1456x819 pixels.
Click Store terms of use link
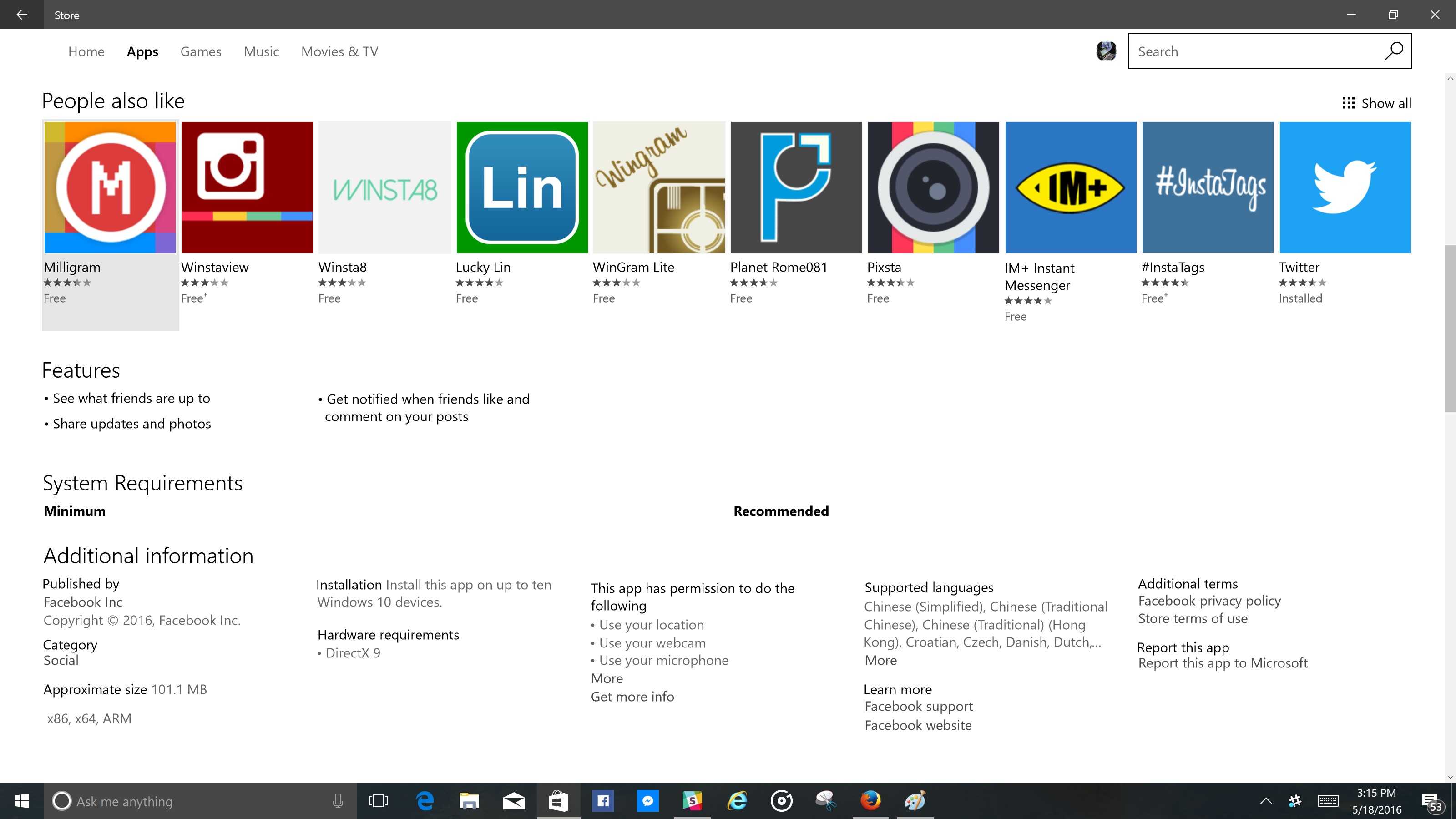pyautogui.click(x=1192, y=617)
